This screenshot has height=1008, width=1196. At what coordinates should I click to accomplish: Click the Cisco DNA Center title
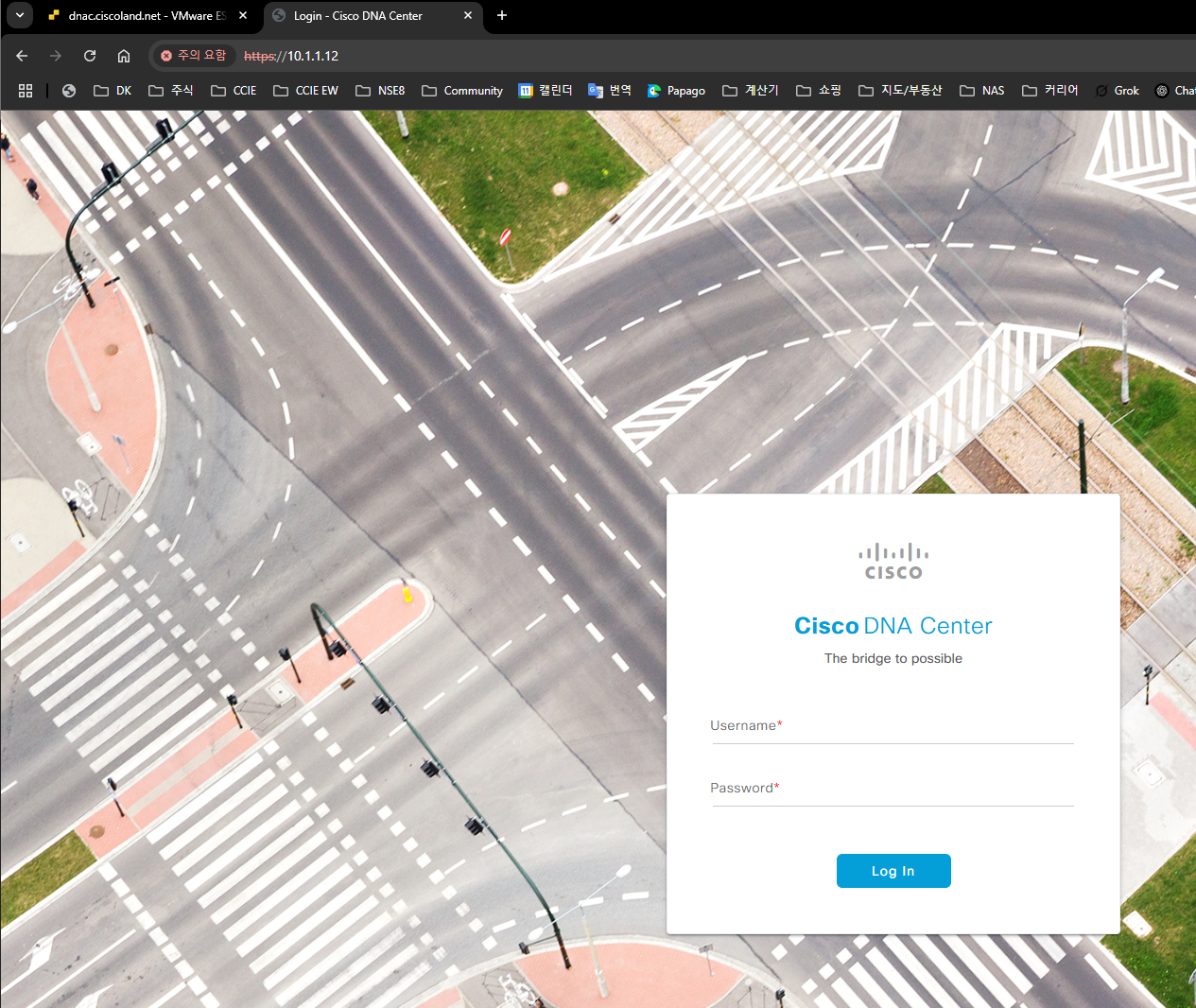pos(893,626)
